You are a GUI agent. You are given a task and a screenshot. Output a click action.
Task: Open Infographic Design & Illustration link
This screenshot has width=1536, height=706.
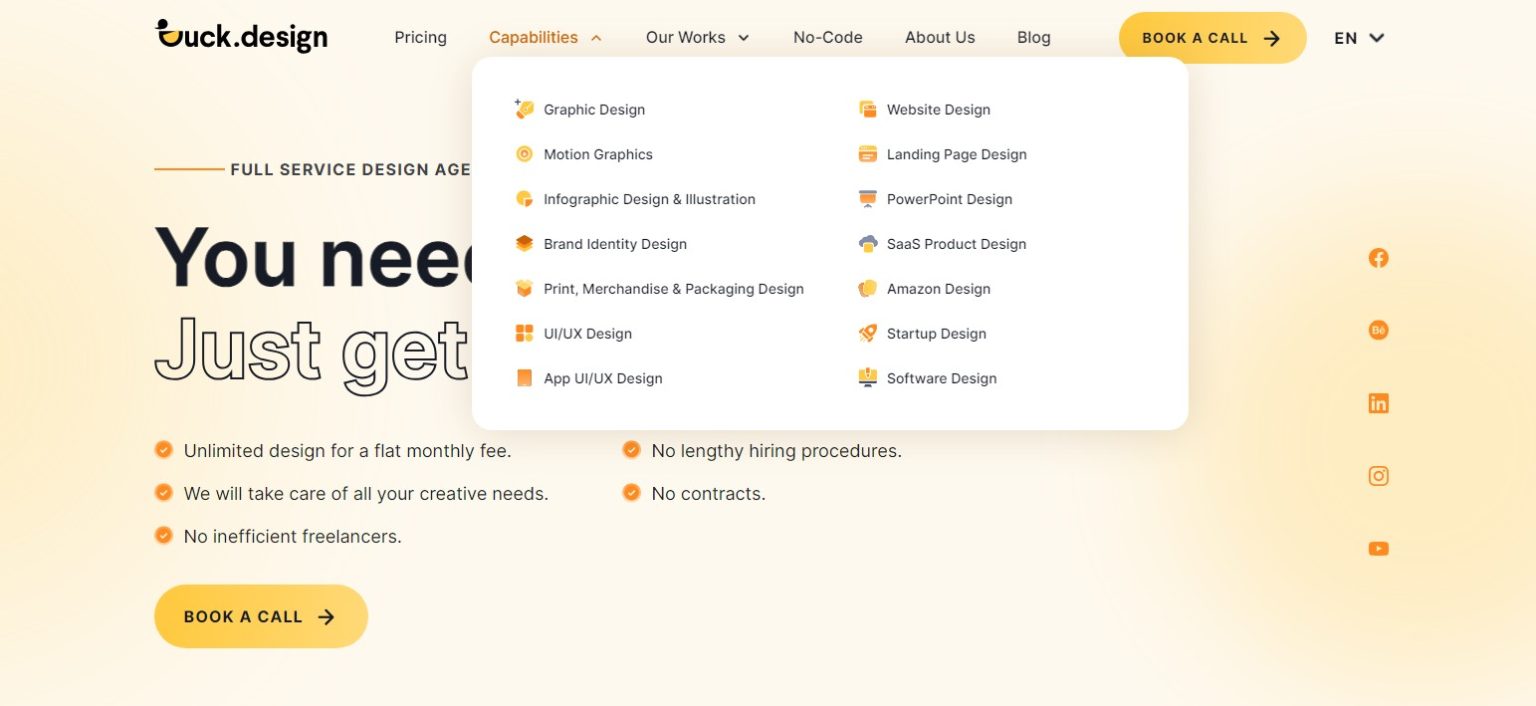649,199
